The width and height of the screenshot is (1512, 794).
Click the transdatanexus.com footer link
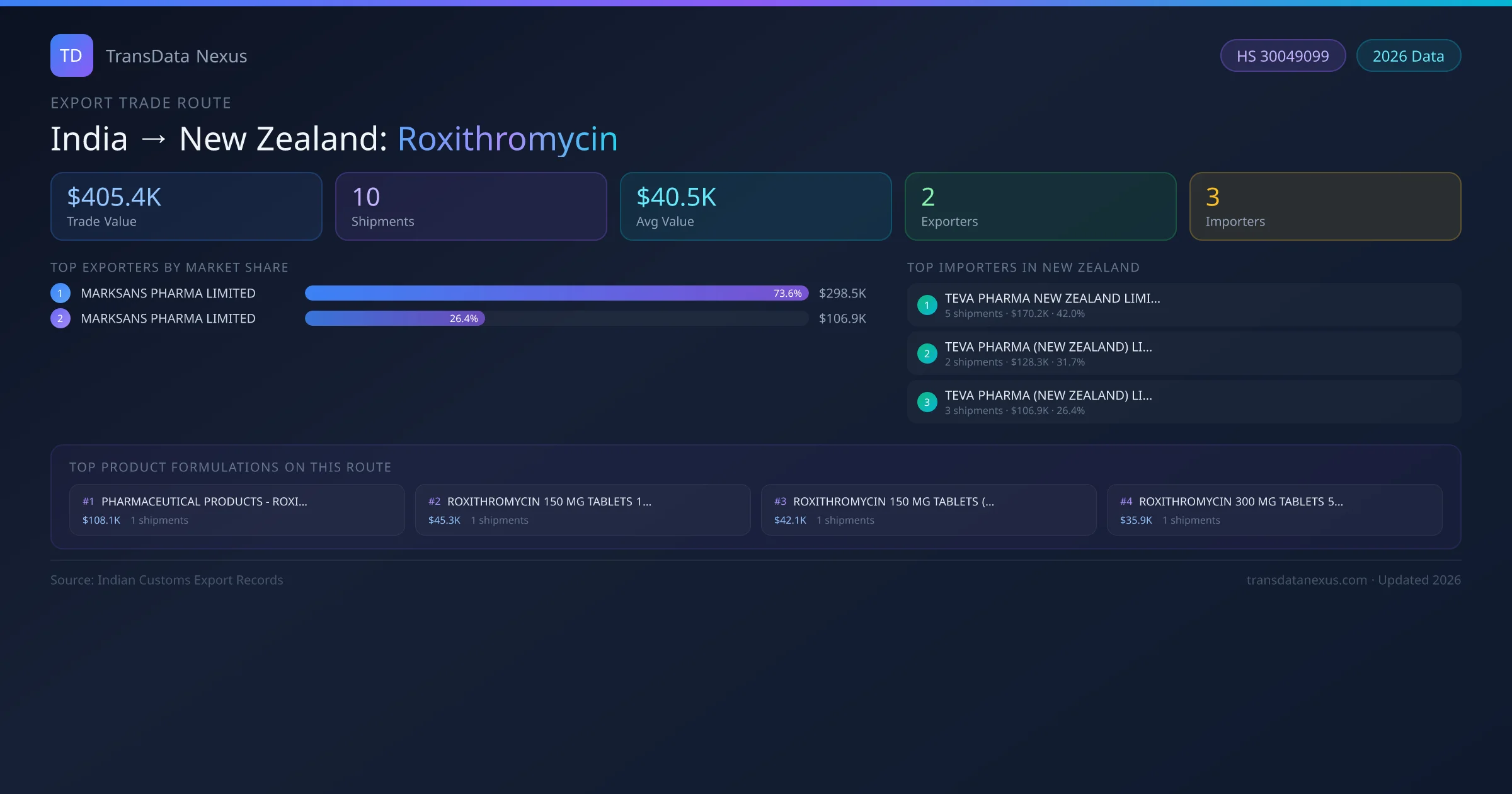click(1307, 580)
